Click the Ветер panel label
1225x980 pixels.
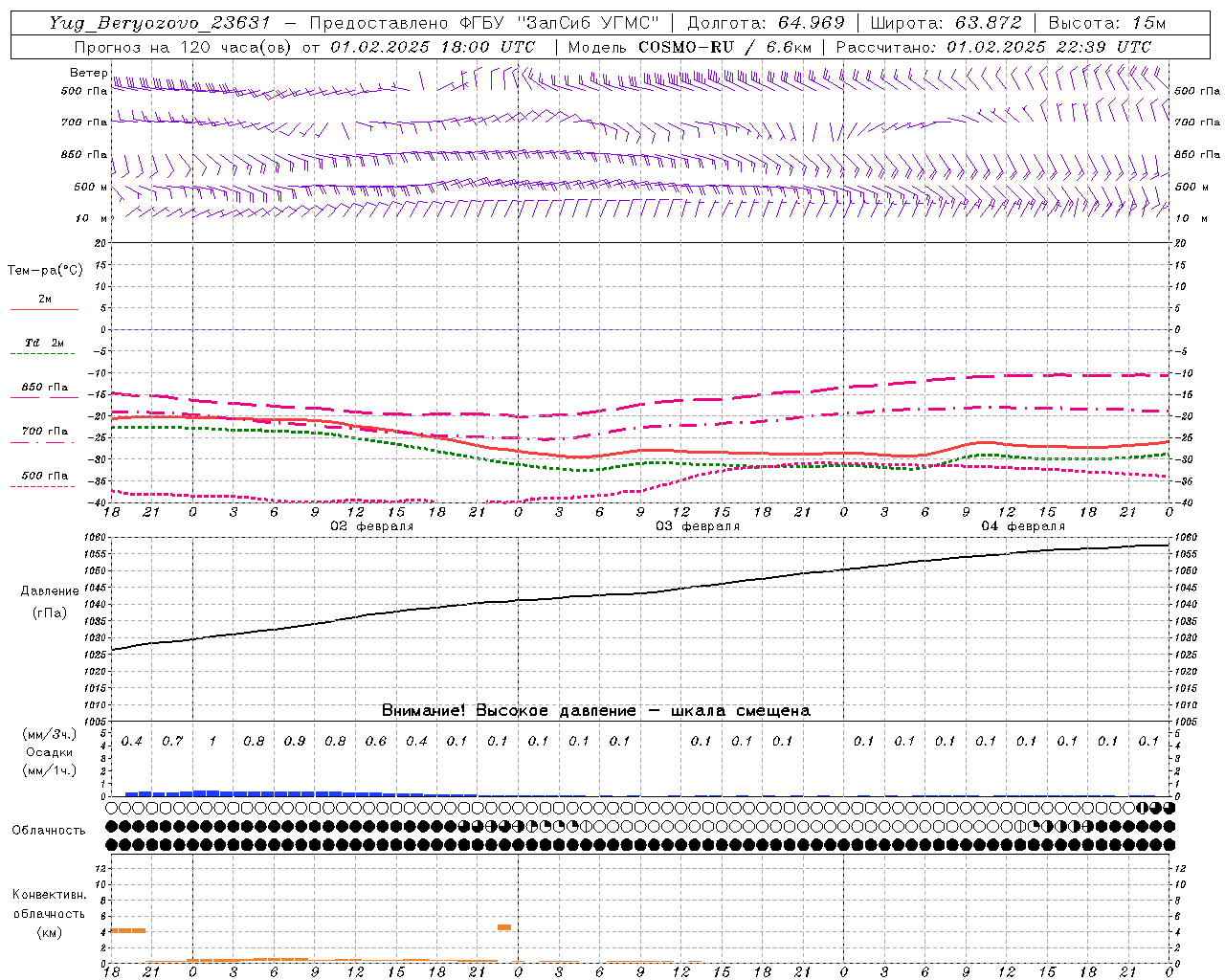88,73
